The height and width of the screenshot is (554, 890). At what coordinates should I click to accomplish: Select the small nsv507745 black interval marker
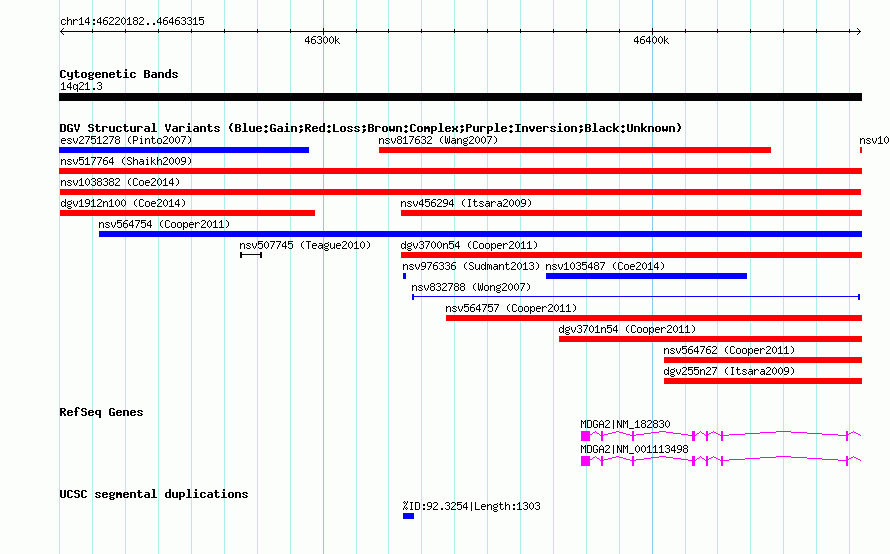(251, 255)
